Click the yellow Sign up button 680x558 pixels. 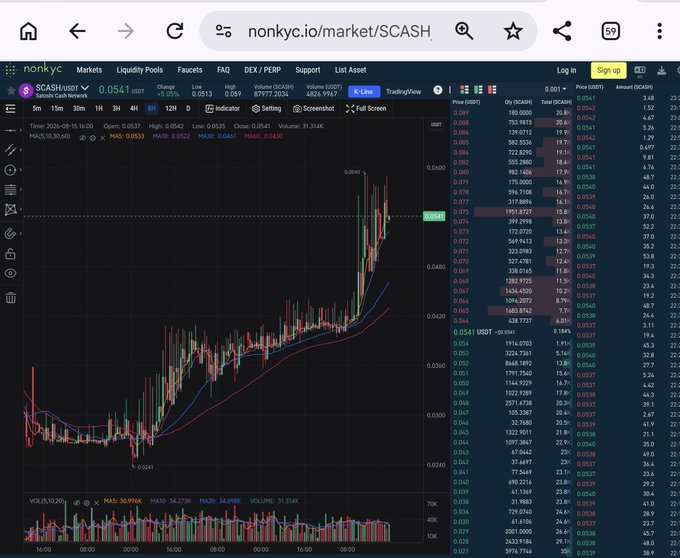[608, 70]
